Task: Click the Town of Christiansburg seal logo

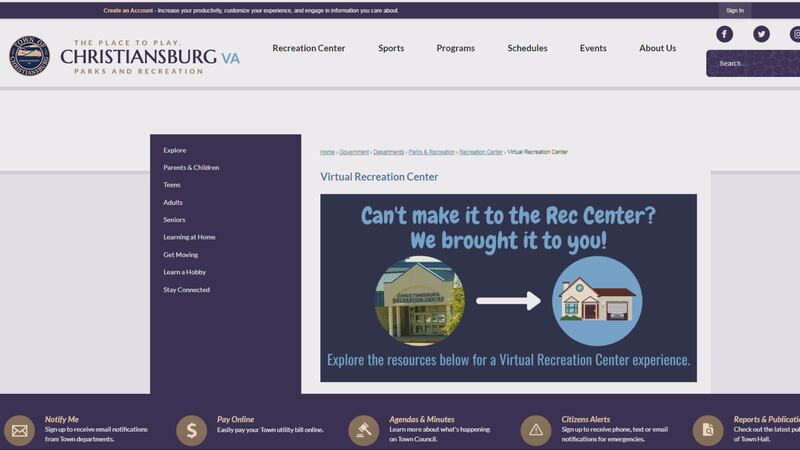Action: tap(29, 56)
